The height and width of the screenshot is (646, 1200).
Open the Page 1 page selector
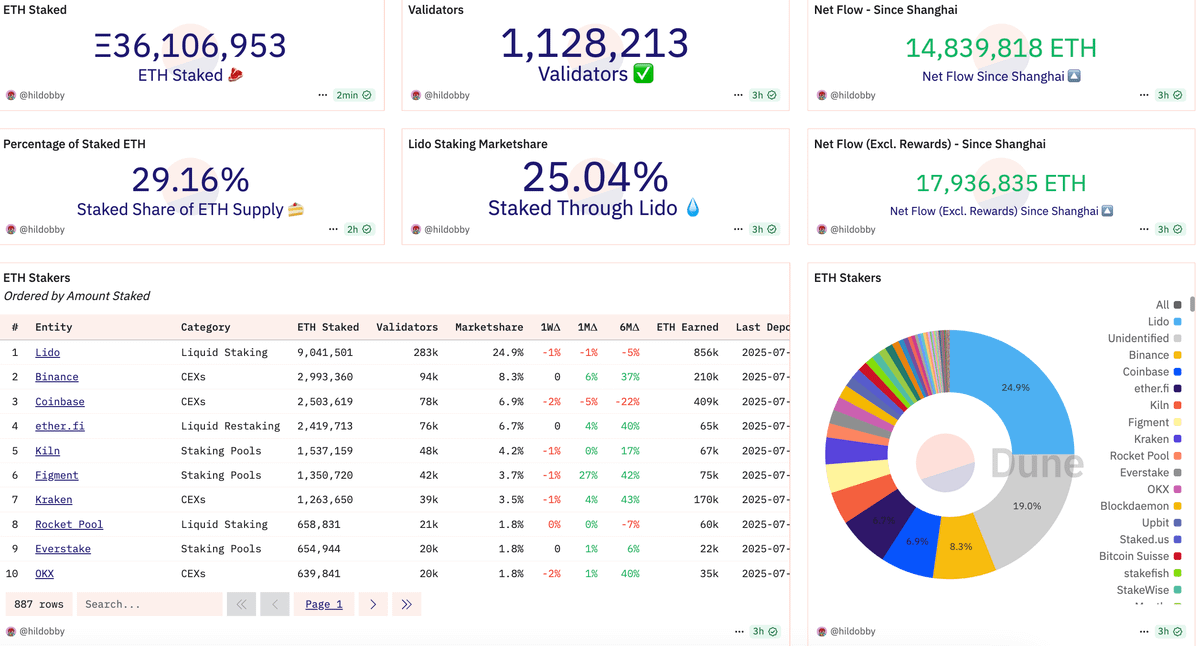coord(324,604)
